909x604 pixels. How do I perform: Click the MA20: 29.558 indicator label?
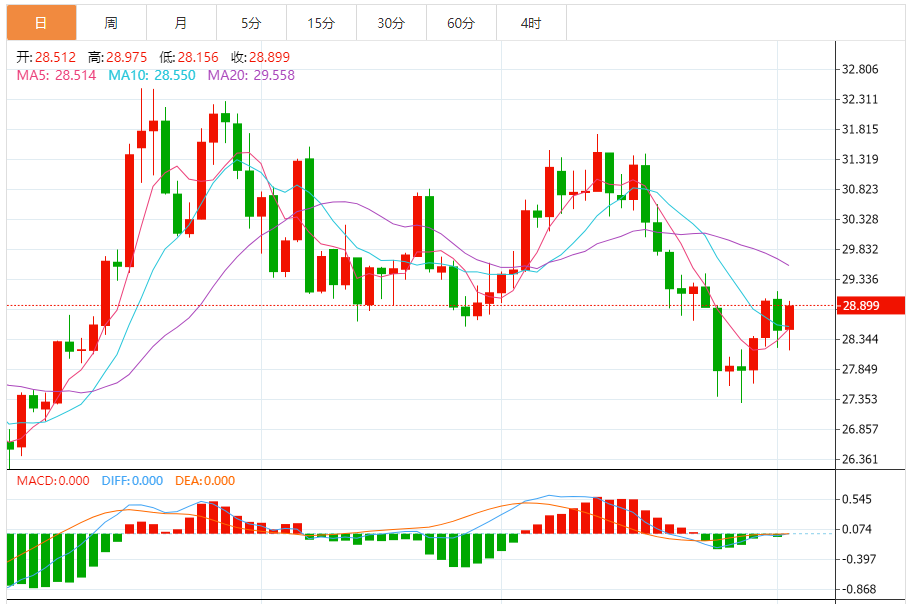click(251, 75)
